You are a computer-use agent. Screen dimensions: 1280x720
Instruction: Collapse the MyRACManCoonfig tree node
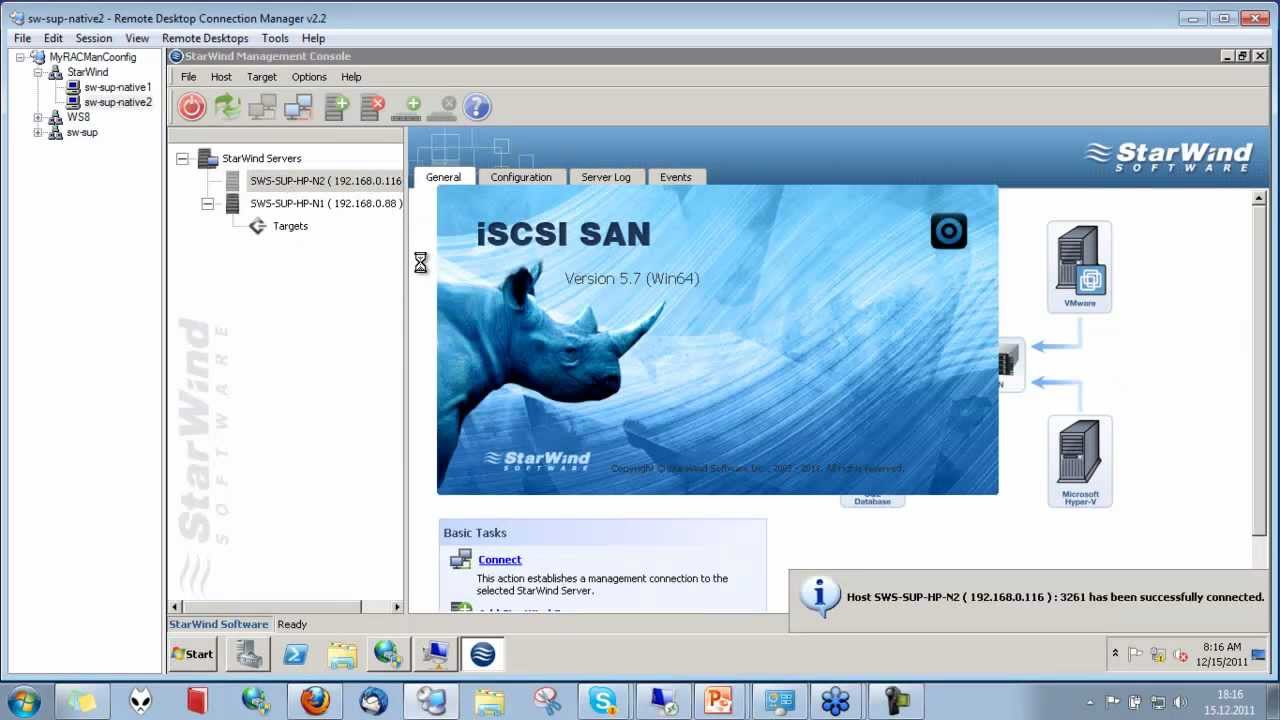[x=20, y=57]
